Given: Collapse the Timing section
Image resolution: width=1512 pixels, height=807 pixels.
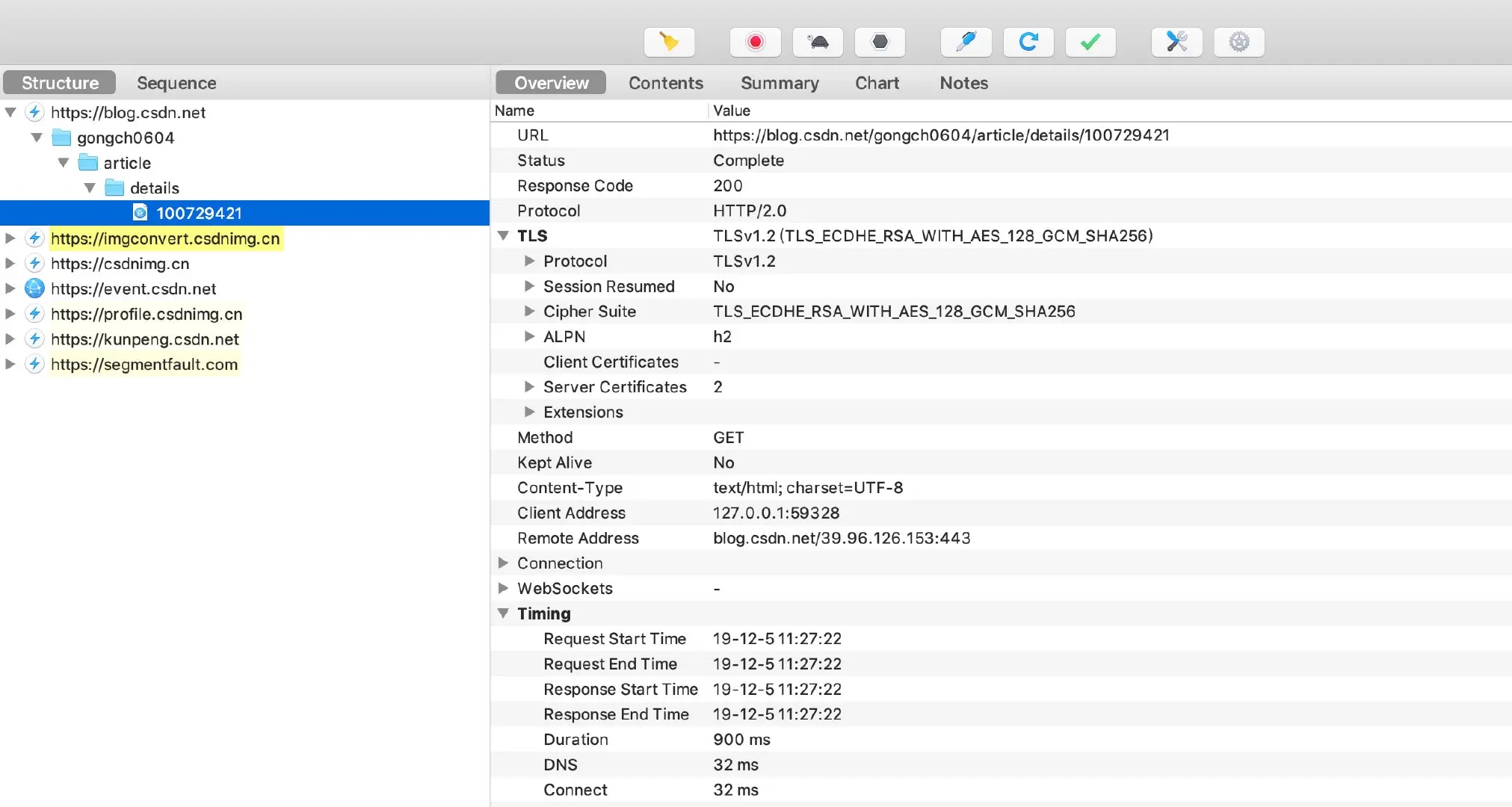Looking at the screenshot, I should [503, 613].
